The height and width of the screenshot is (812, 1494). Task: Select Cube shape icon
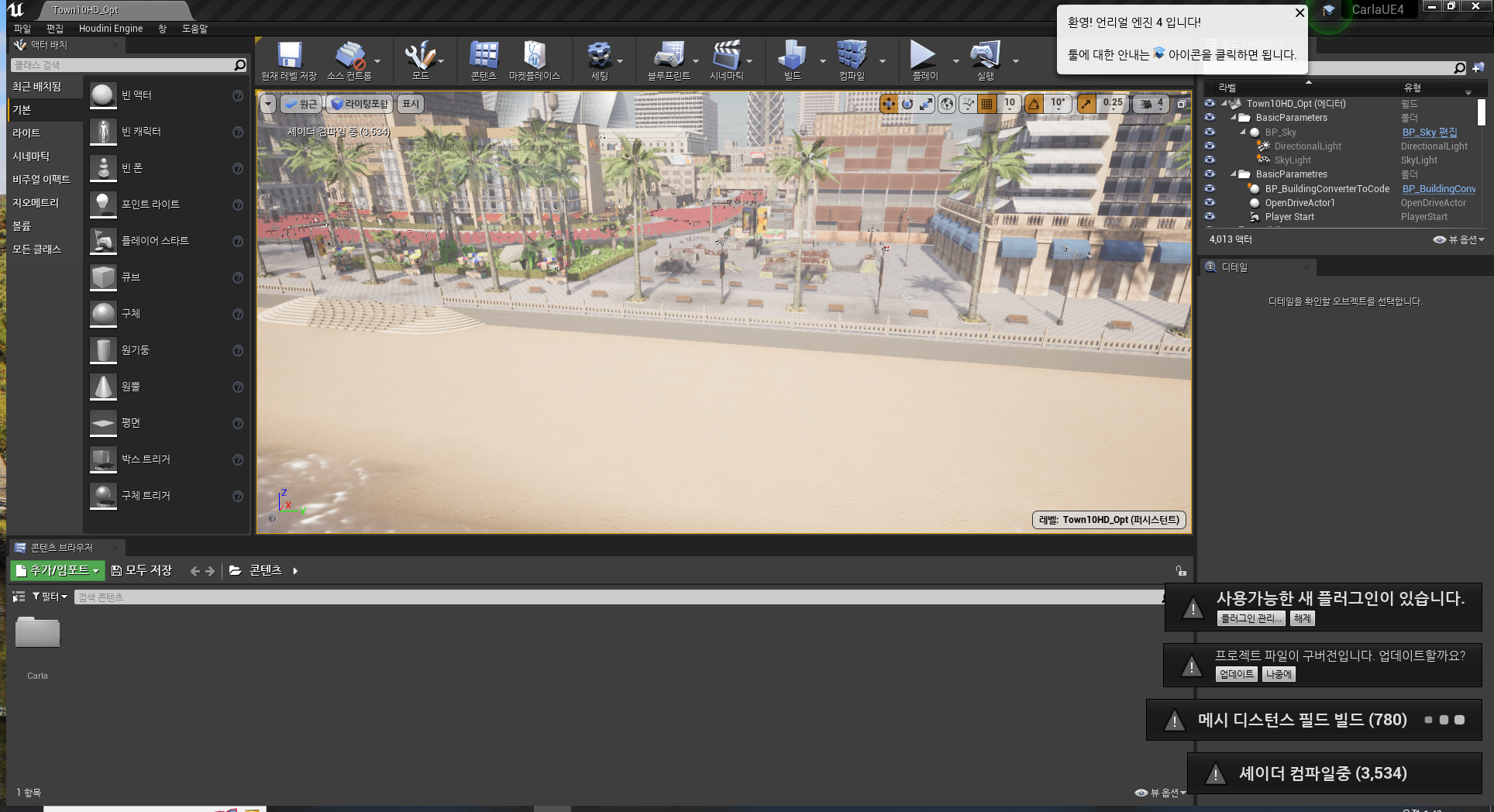(103, 277)
